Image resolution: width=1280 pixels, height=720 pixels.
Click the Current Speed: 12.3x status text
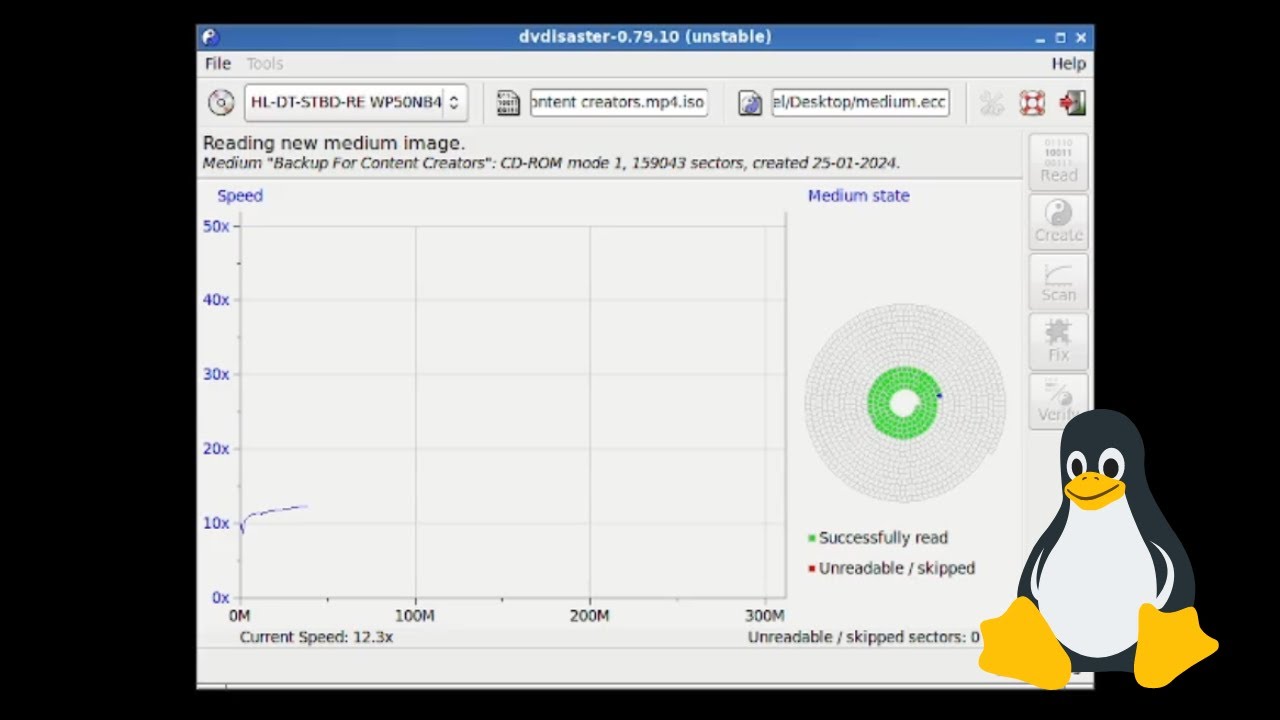316,637
